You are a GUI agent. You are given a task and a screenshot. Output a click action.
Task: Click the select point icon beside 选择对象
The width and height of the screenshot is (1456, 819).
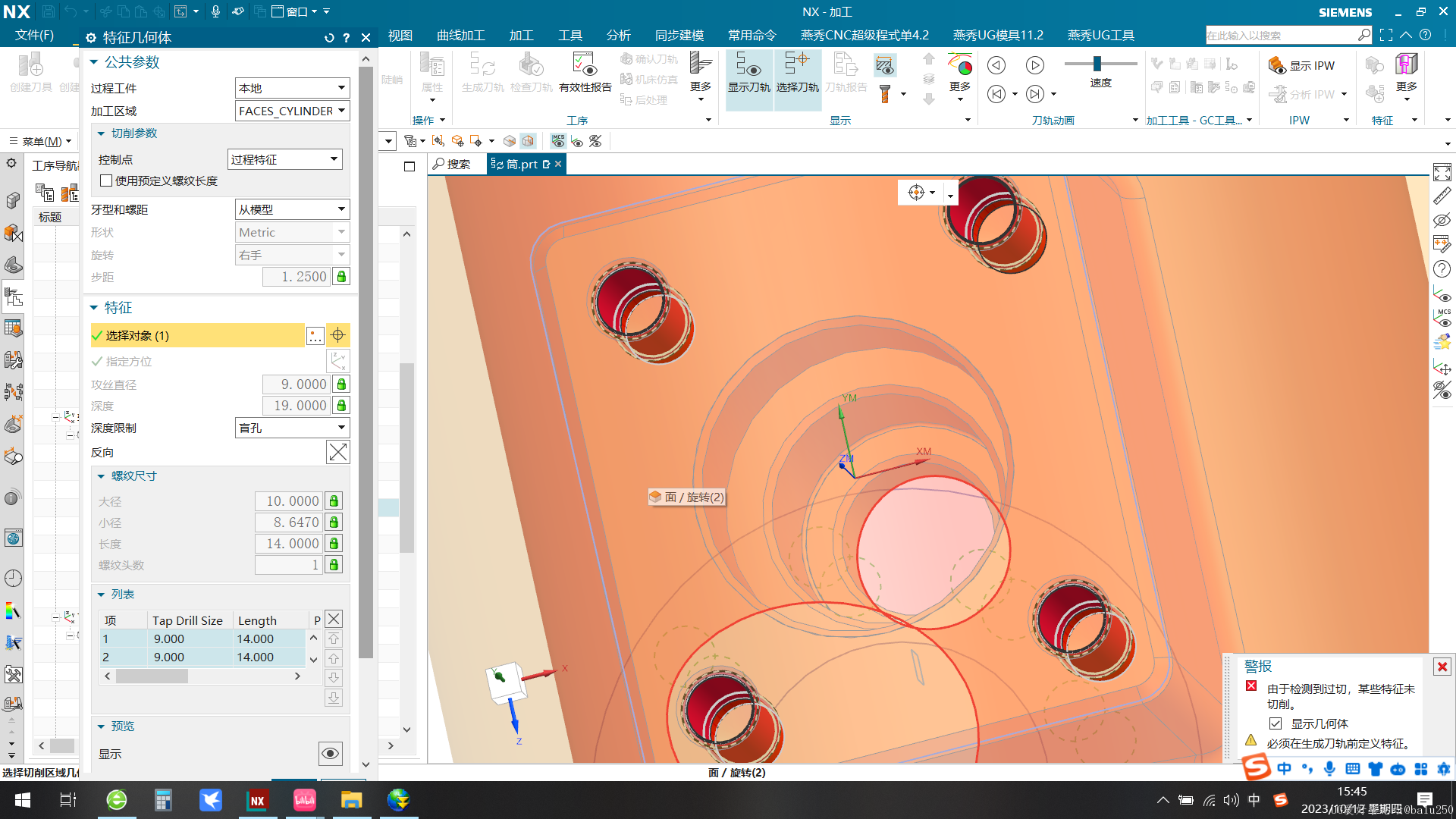click(x=315, y=335)
